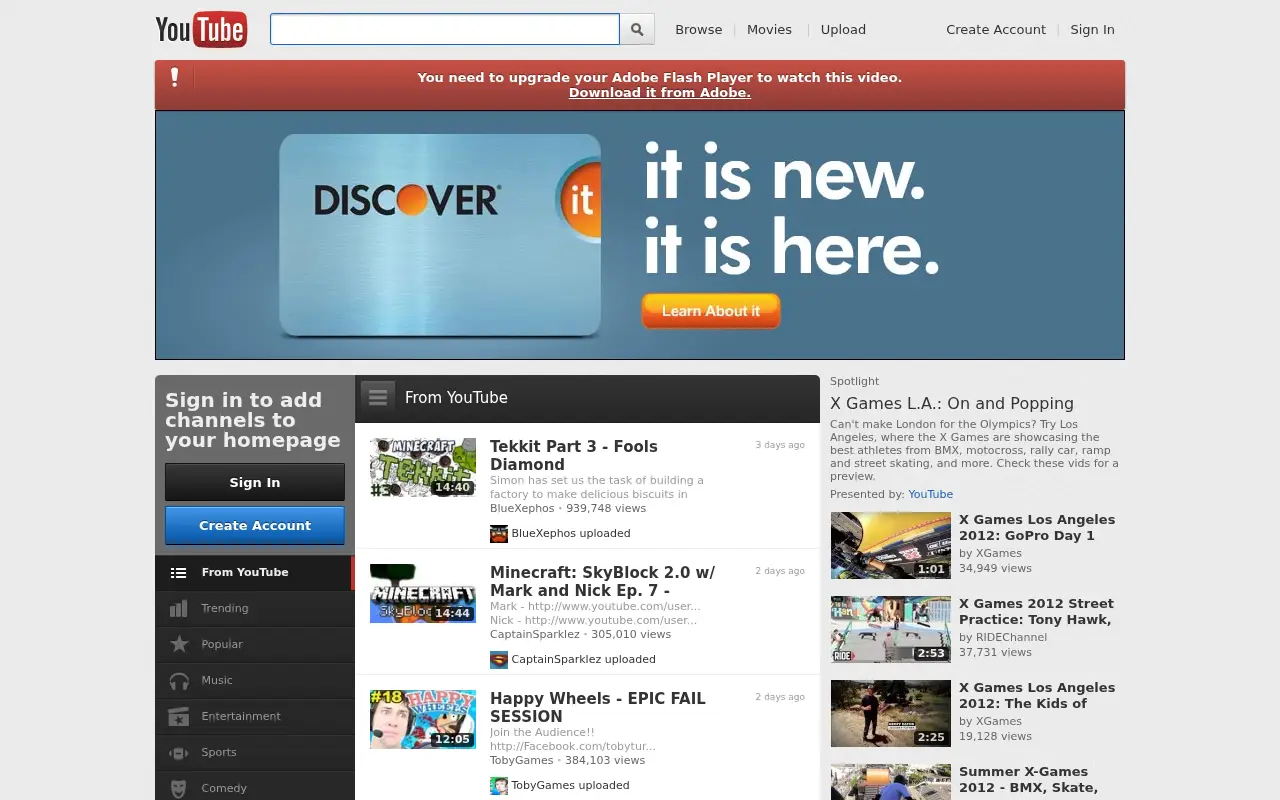
Task: Click the Discover card ad image
Action: coord(440,235)
